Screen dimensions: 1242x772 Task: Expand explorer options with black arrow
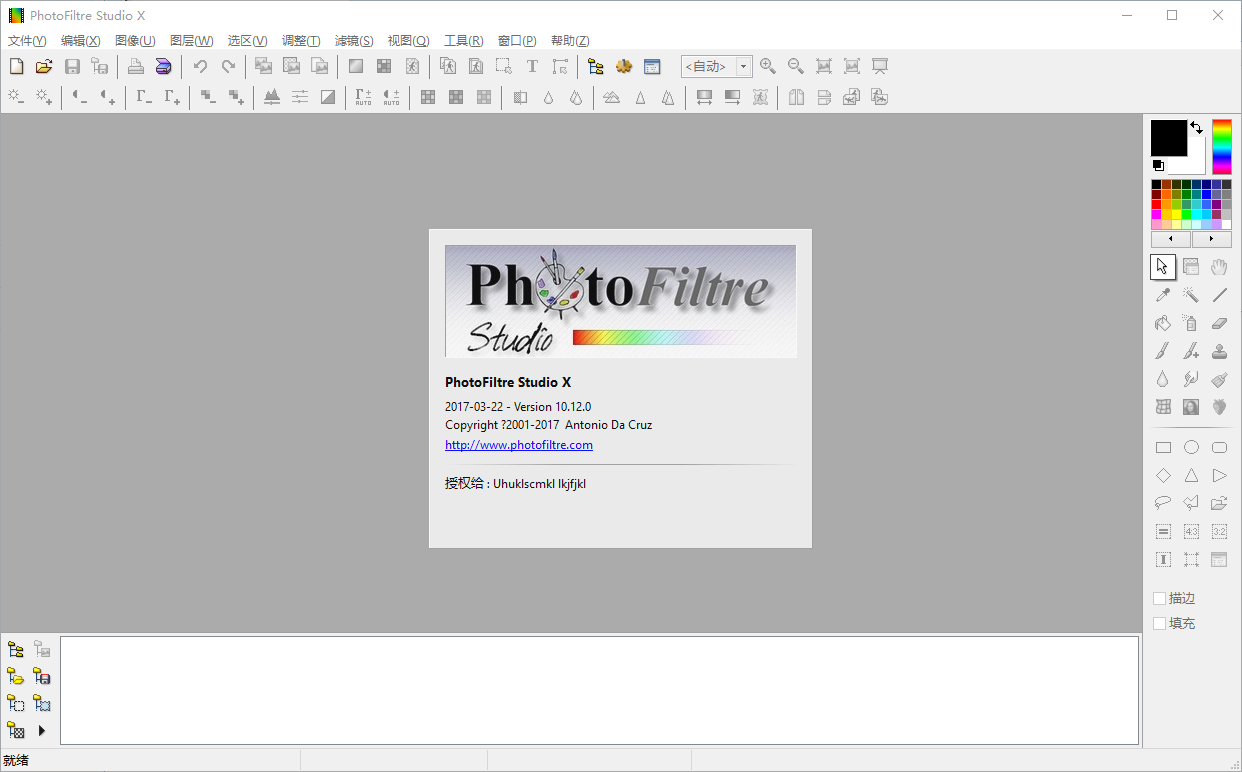coord(42,731)
